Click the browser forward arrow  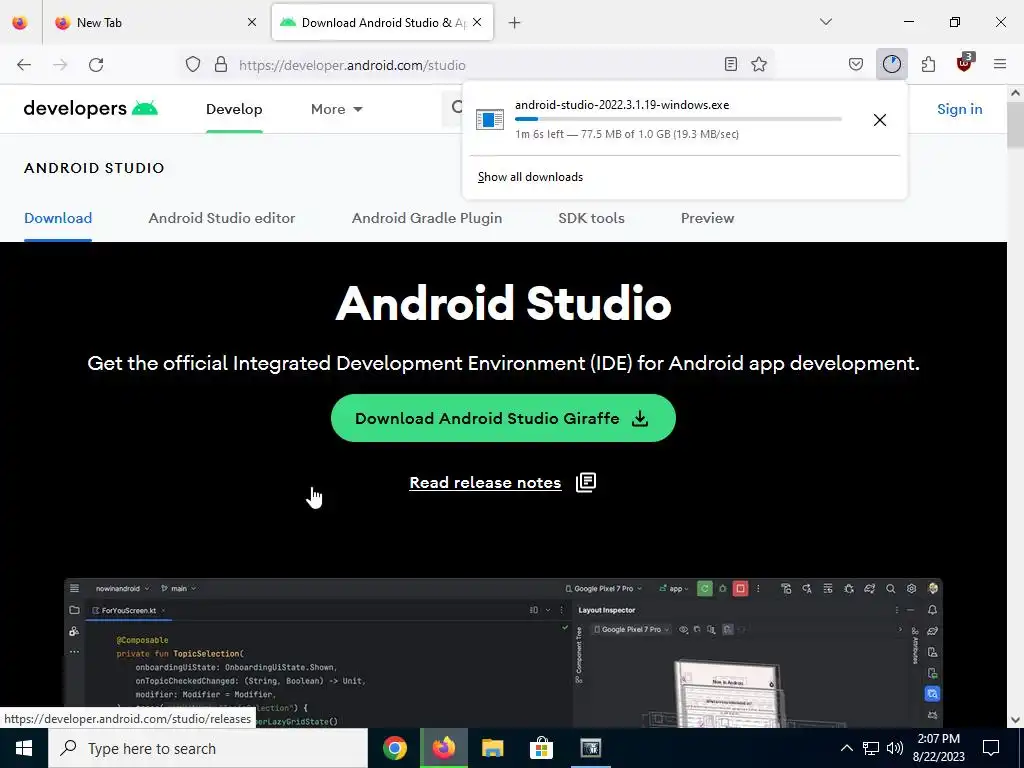60,65
